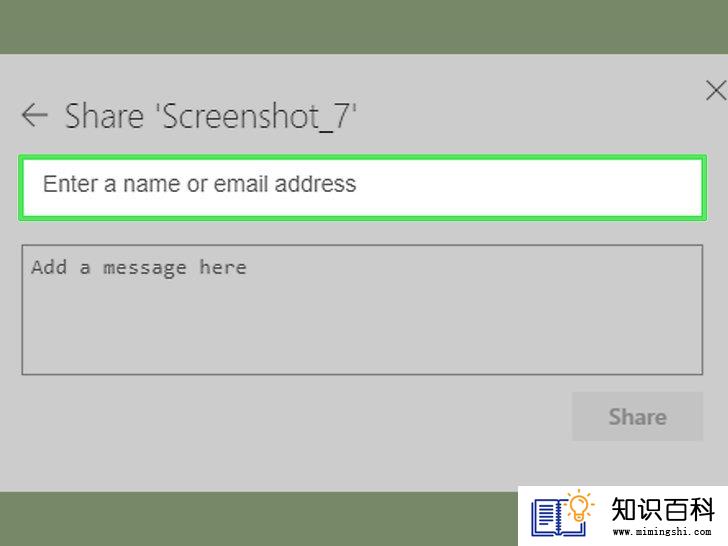Click the 'Add a message here' placeholder text
Viewport: 728px width, 546px height.
139,268
